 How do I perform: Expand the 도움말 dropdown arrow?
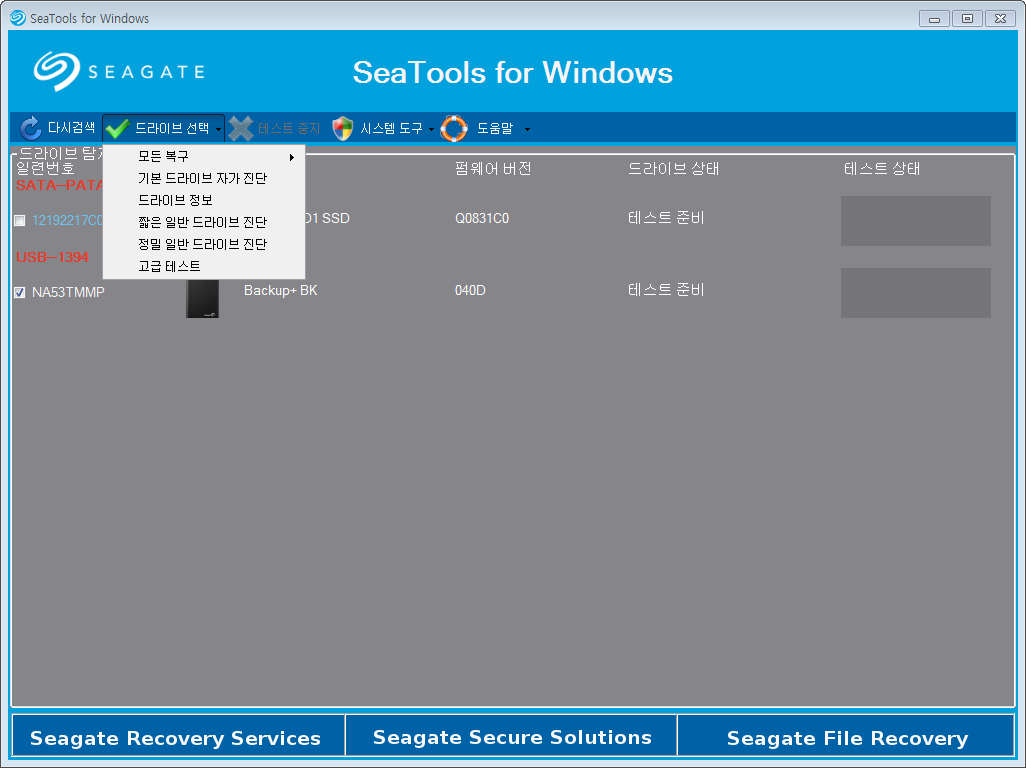tap(527, 130)
